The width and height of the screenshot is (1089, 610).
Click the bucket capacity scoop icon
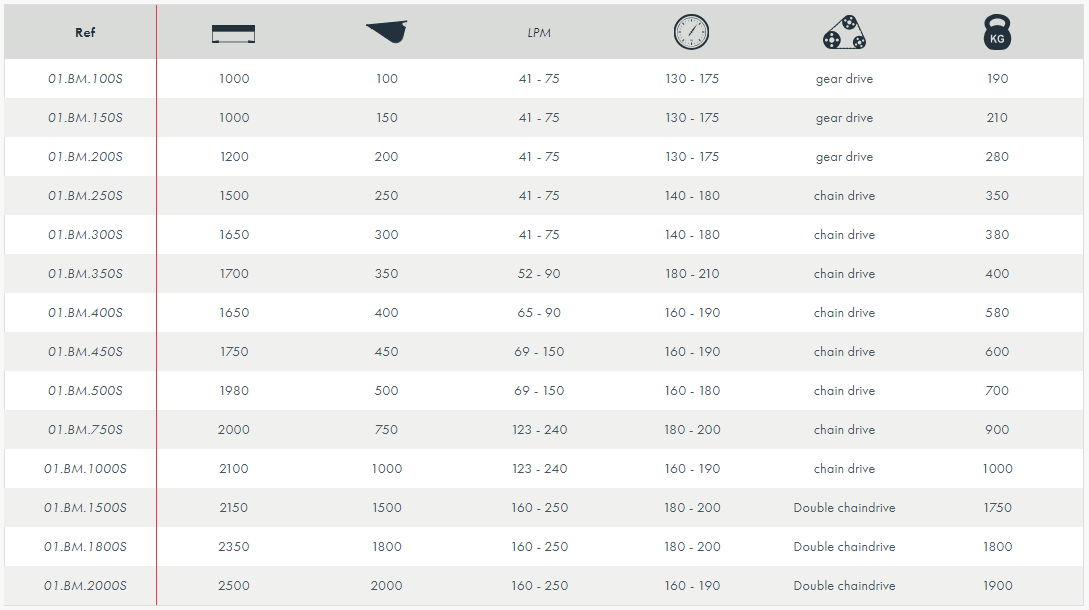coord(387,32)
